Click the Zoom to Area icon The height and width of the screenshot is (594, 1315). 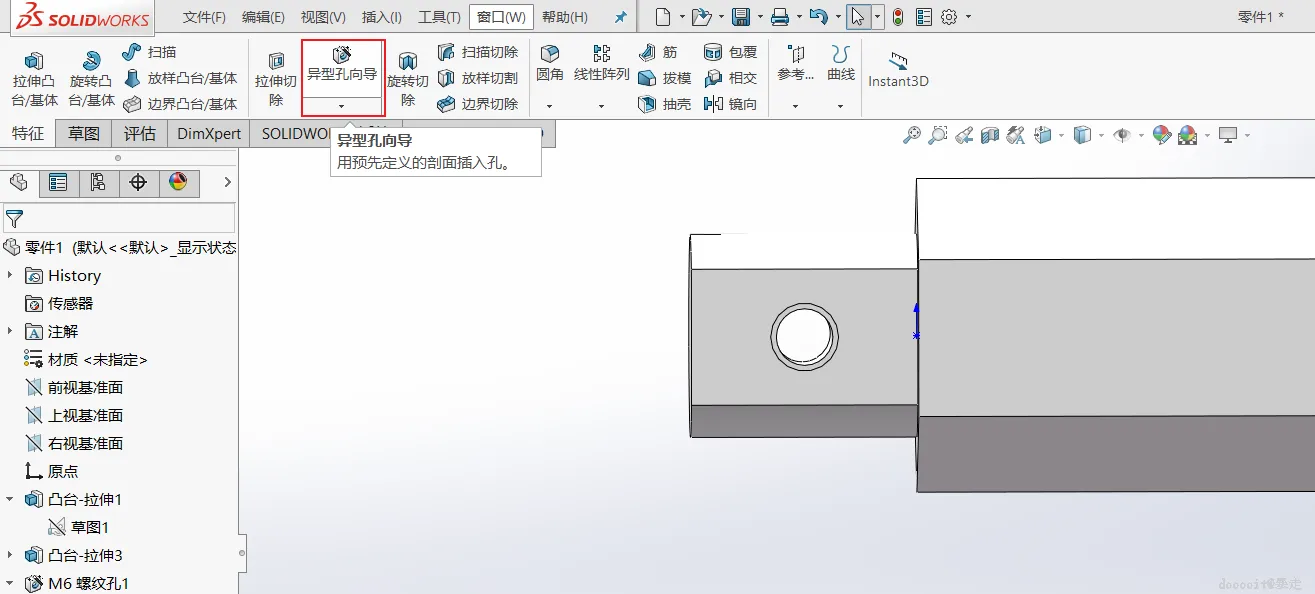click(938, 135)
